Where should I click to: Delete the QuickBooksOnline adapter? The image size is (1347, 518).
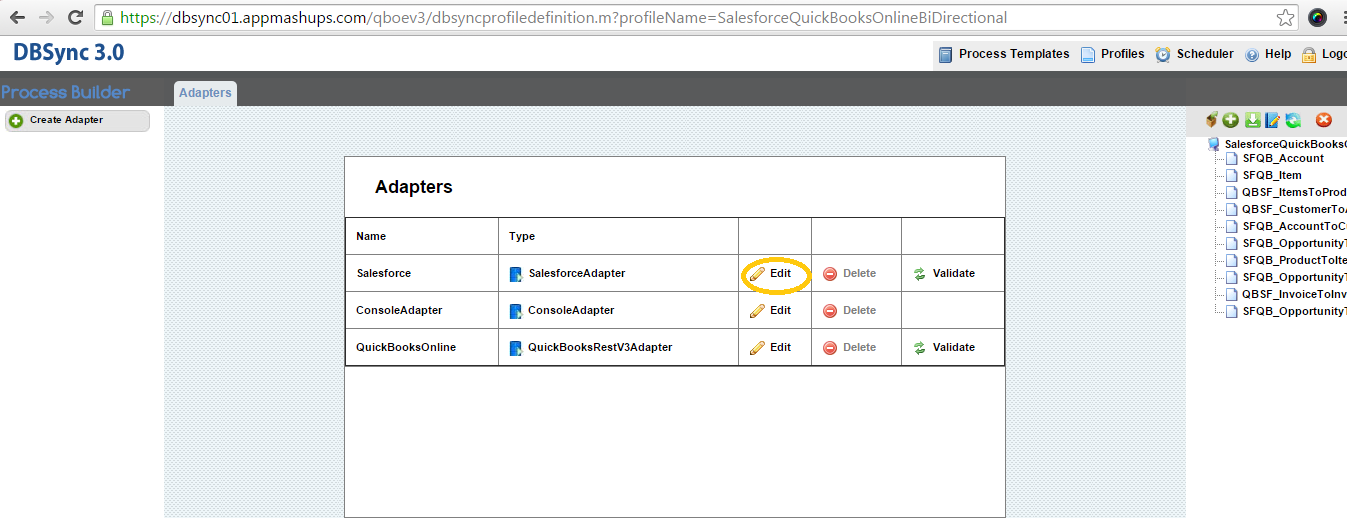tap(849, 347)
